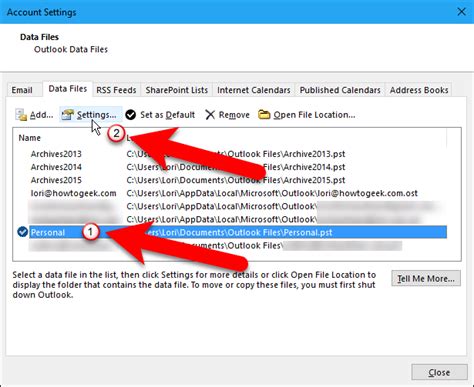474x387 pixels.
Task: Click the Remove label text
Action: (234, 115)
